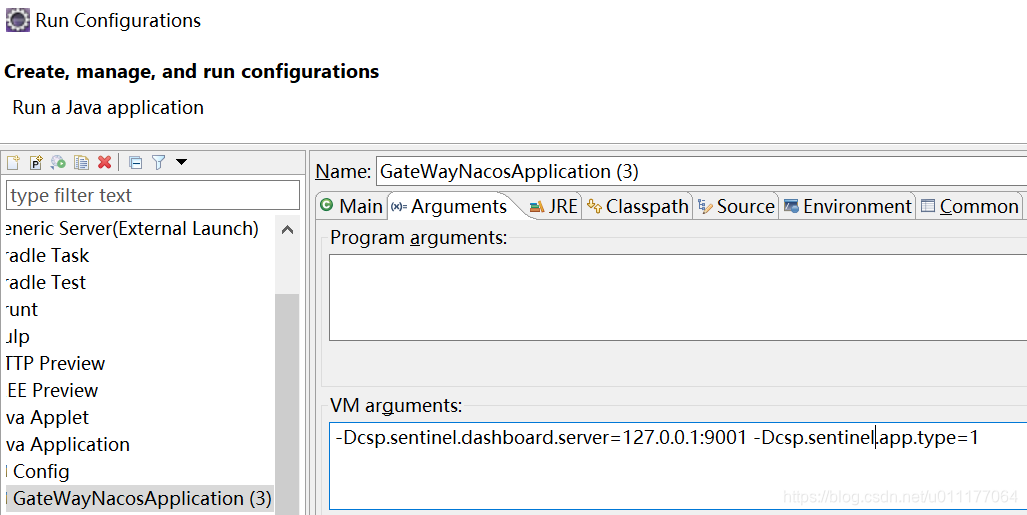
Task: Go to the Classpath tab
Action: (638, 206)
